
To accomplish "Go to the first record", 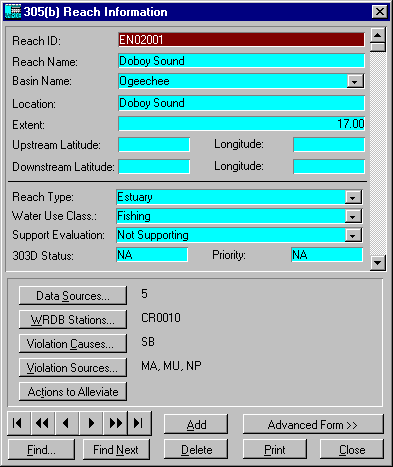I will pyautogui.click(x=19, y=423).
